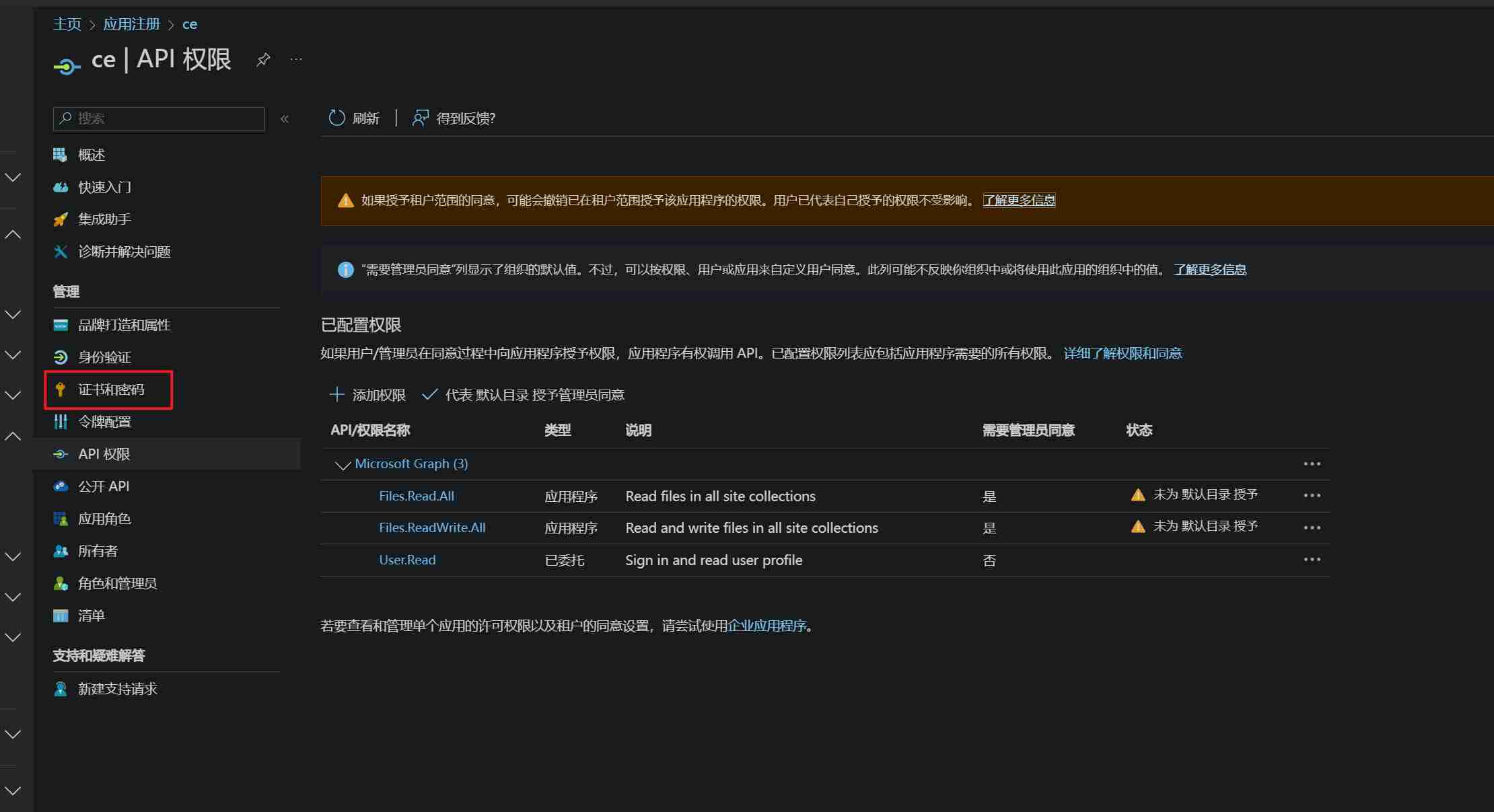Click the info icon in the admin consent notice
Screen dimensions: 1494x812
345,269
